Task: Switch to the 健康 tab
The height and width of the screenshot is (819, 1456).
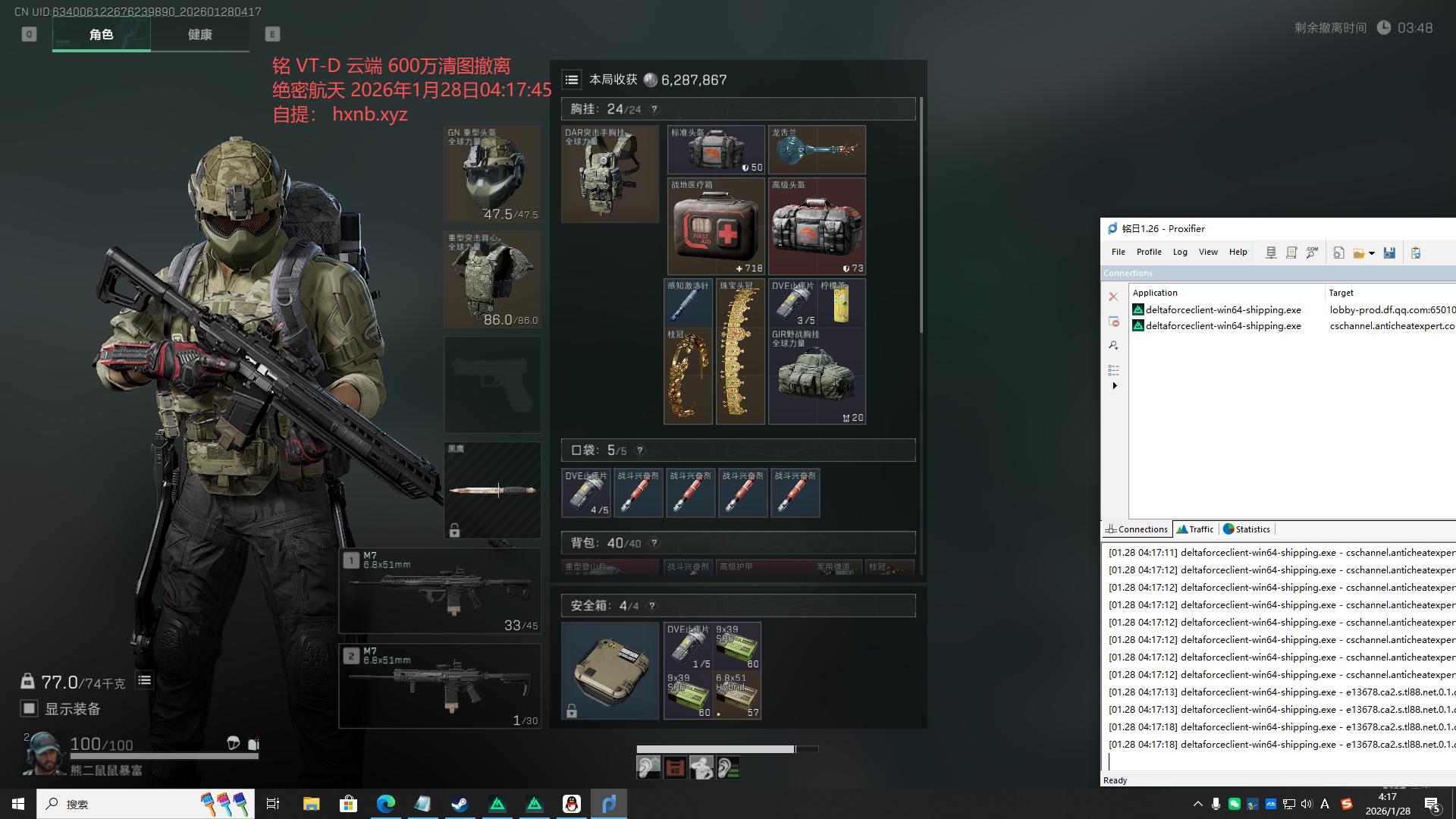Action: point(199,34)
